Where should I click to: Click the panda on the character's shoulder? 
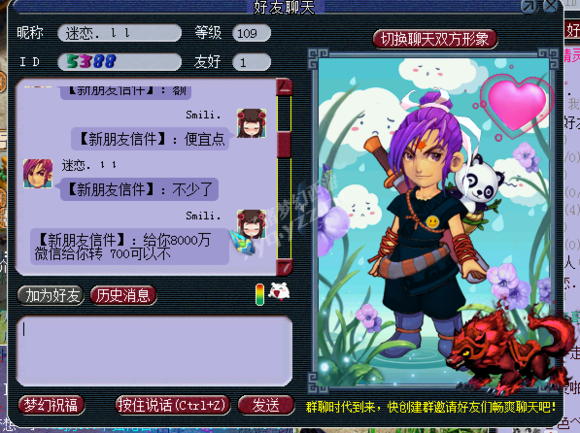[x=479, y=181]
